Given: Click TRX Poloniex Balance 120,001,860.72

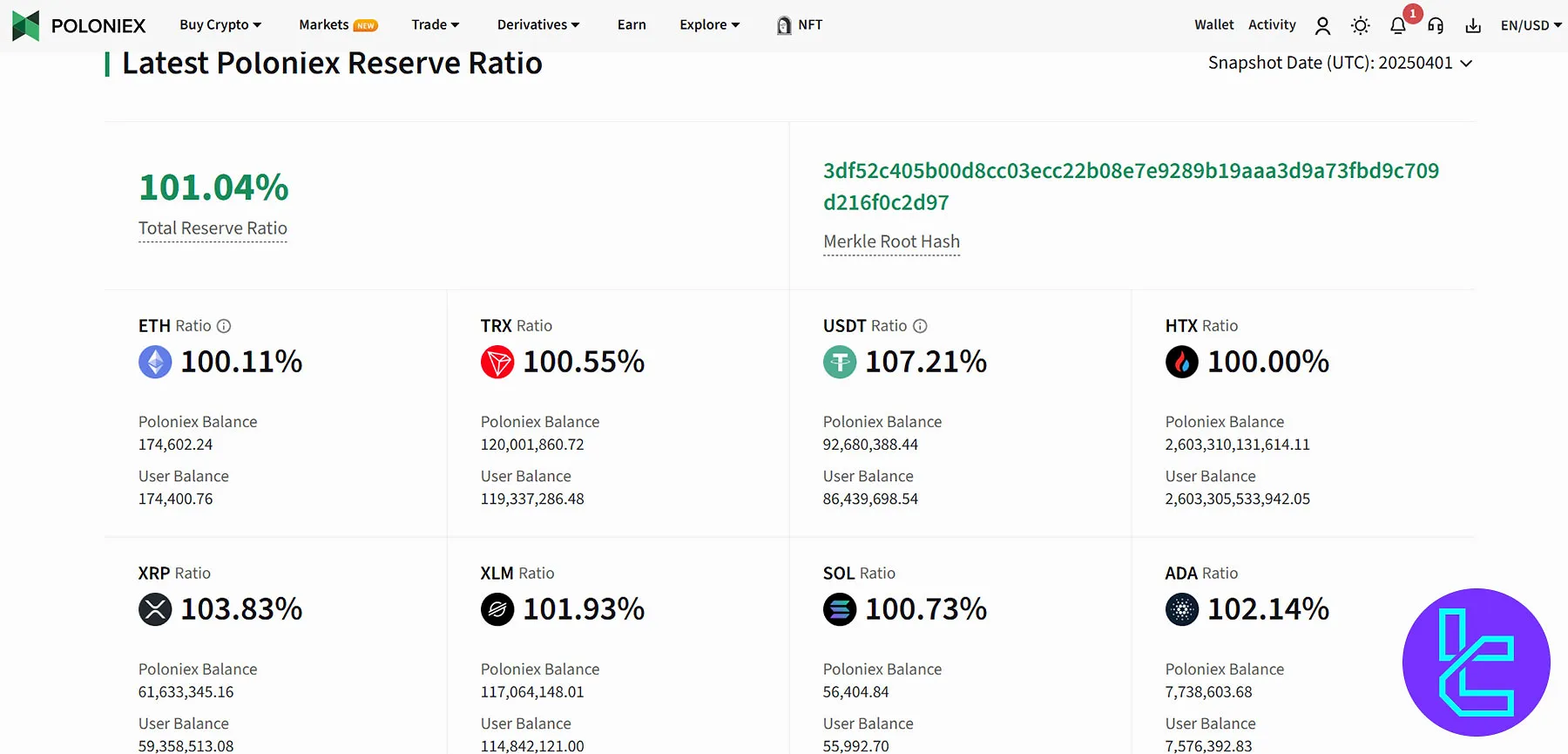Looking at the screenshot, I should click(532, 445).
